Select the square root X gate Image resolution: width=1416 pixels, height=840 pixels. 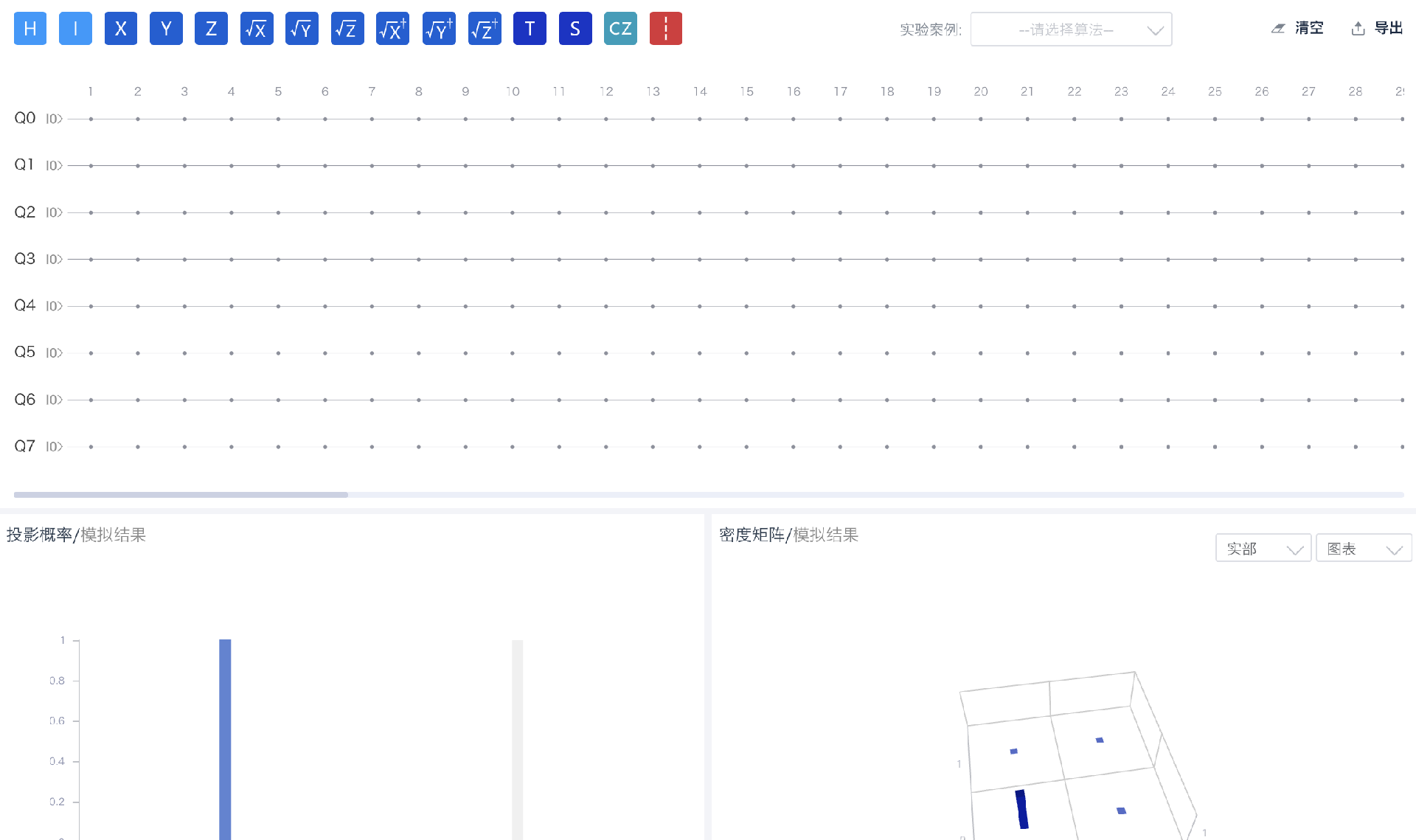pos(257,29)
